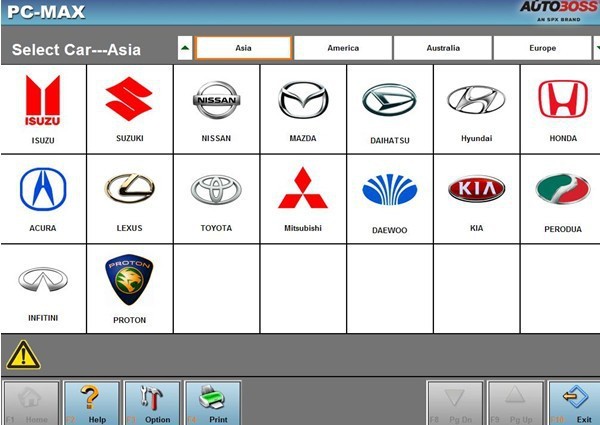Choose the SUZUKI logo tile
The height and width of the screenshot is (425, 600).
130,109
